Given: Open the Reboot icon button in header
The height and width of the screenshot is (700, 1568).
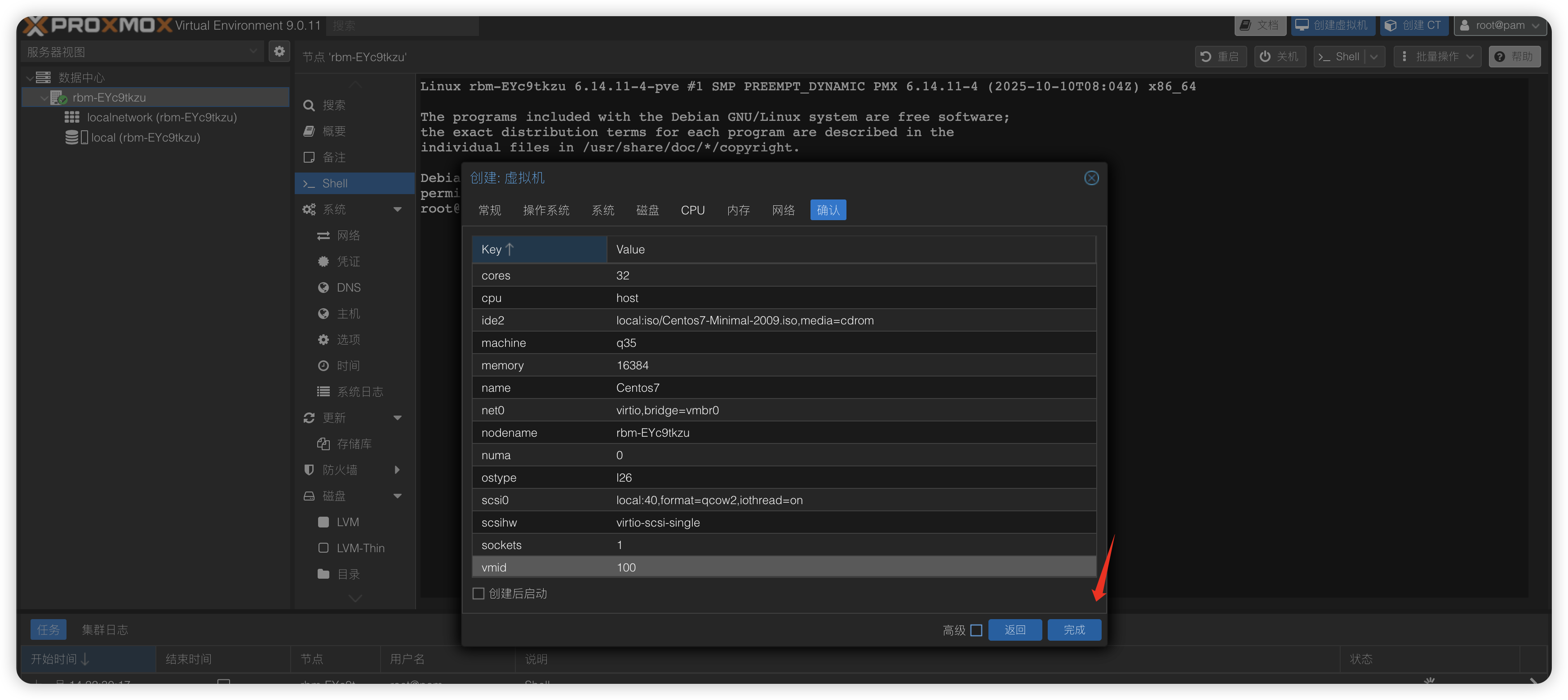Looking at the screenshot, I should tap(1220, 57).
